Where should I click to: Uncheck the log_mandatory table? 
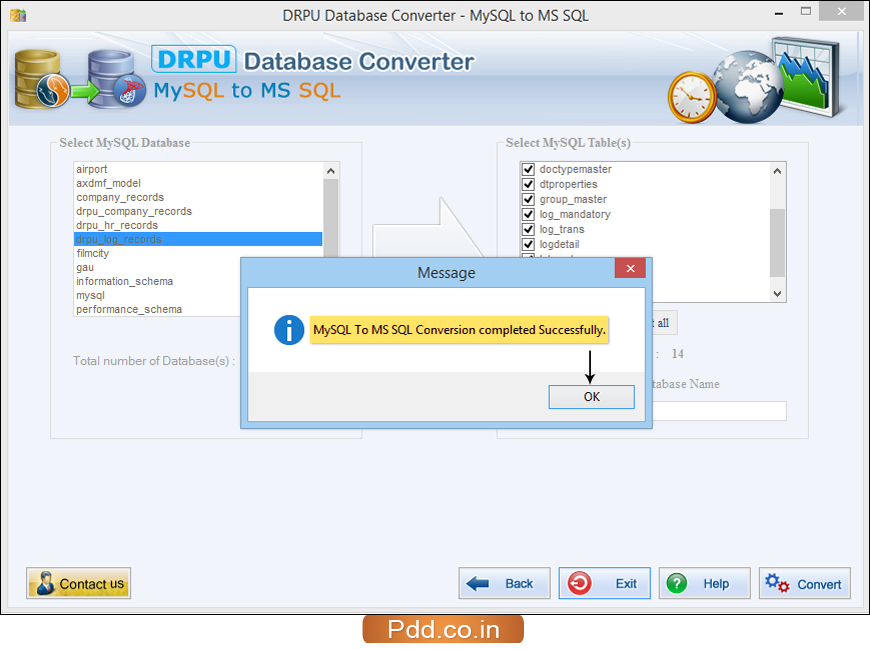[528, 214]
